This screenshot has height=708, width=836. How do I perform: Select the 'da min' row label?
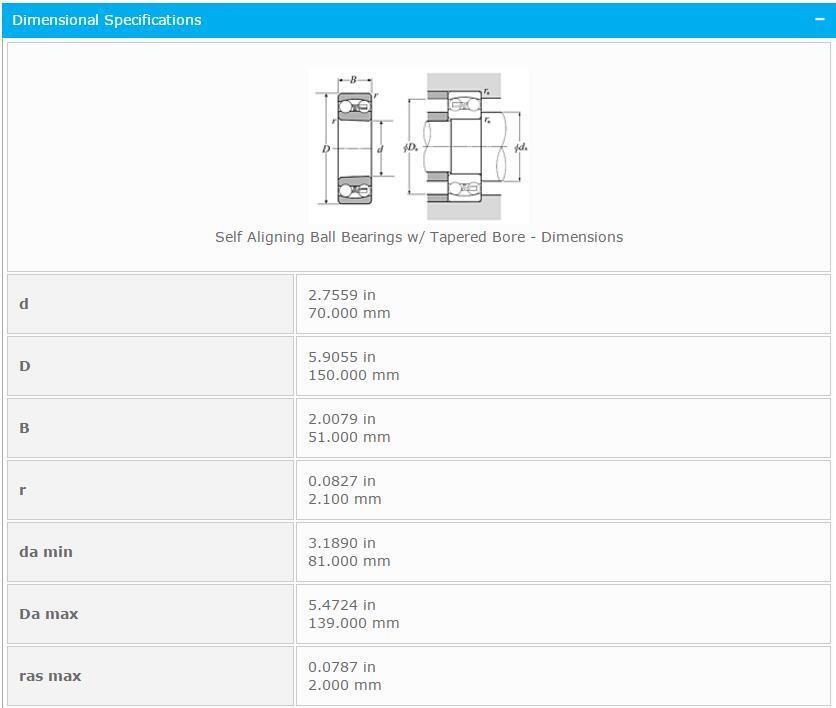pyautogui.click(x=46, y=552)
